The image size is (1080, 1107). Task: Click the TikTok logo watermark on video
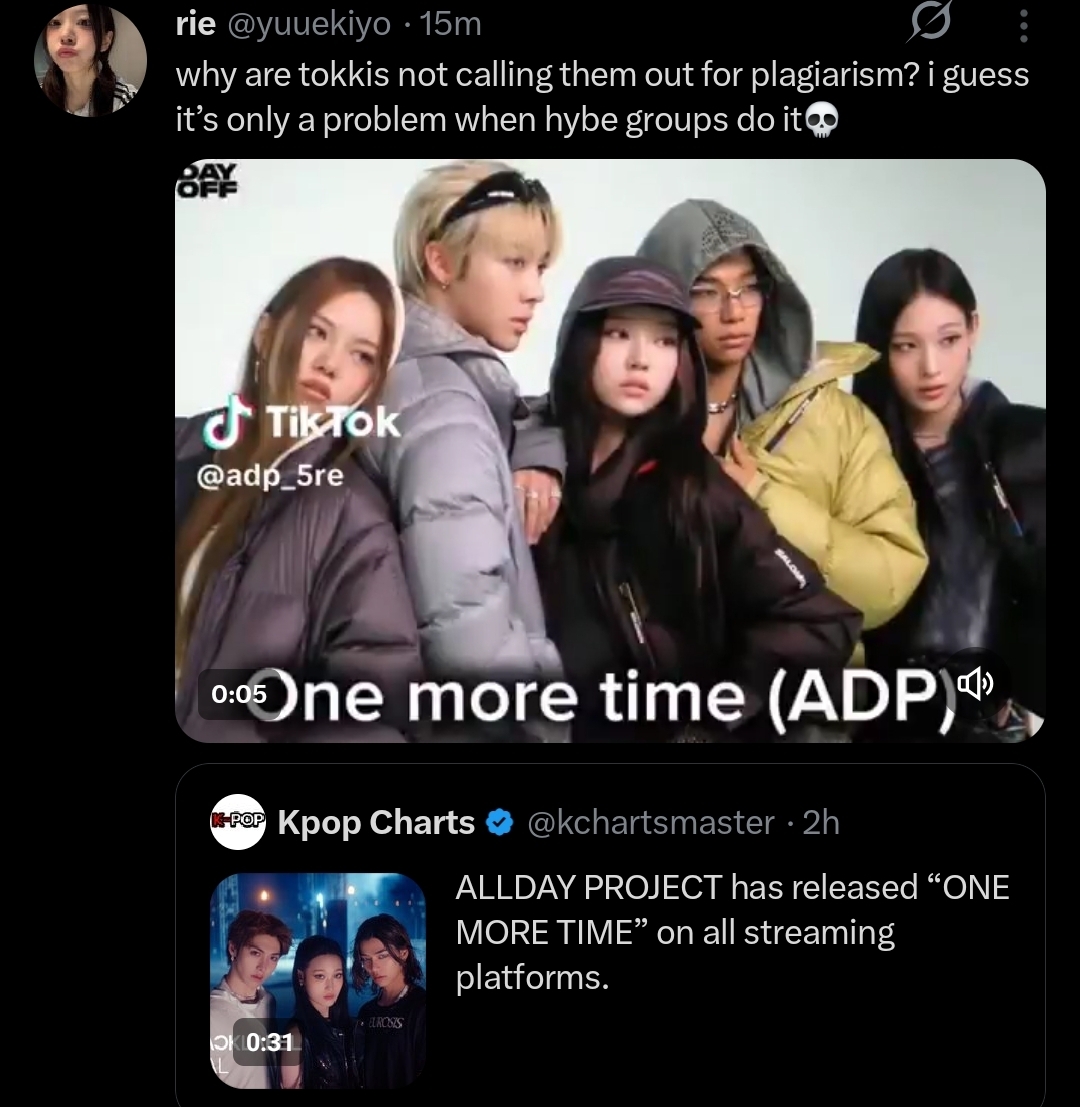click(x=301, y=424)
